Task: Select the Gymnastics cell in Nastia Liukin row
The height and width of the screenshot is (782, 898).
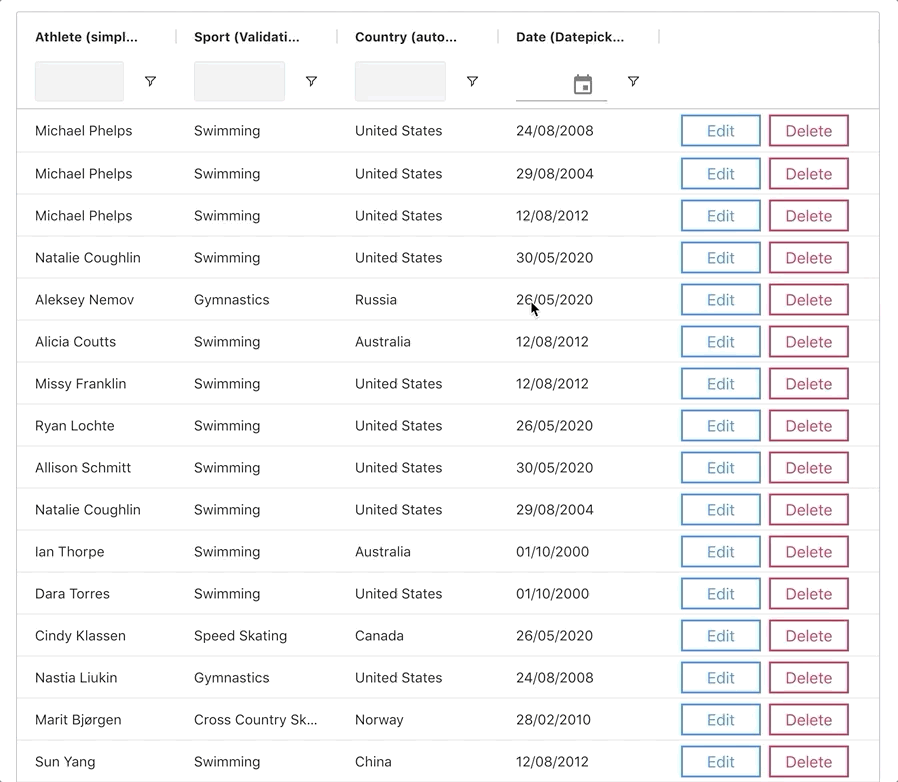Action: [231, 678]
